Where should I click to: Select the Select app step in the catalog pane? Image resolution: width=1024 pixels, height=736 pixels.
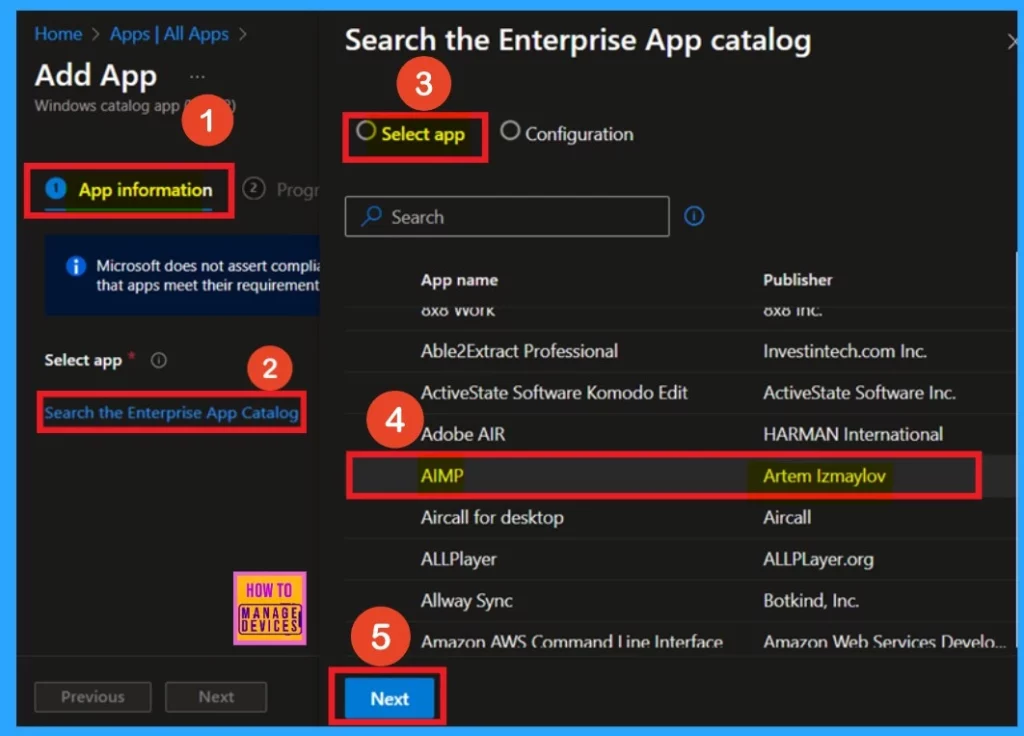pyautogui.click(x=411, y=134)
